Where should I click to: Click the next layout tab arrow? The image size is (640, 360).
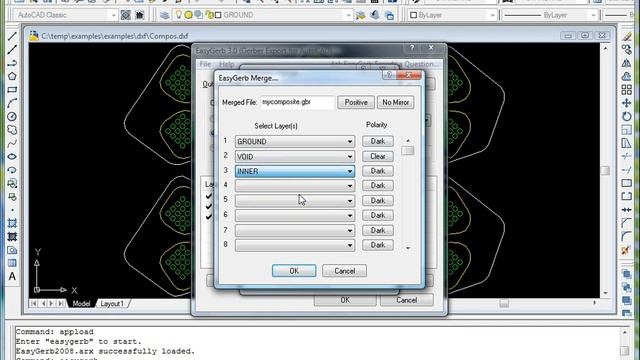tap(51, 304)
